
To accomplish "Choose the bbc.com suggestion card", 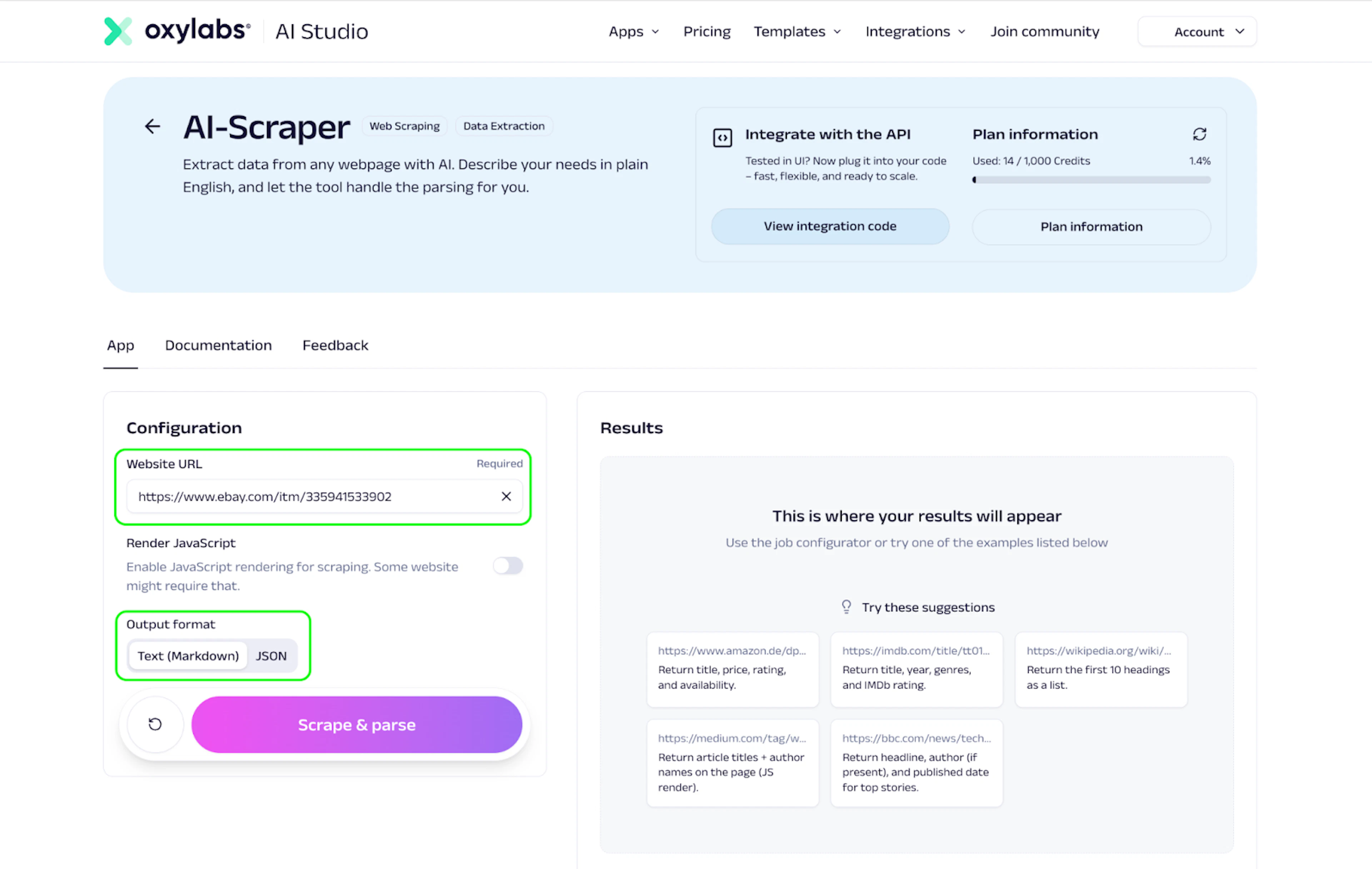I will coord(917,763).
